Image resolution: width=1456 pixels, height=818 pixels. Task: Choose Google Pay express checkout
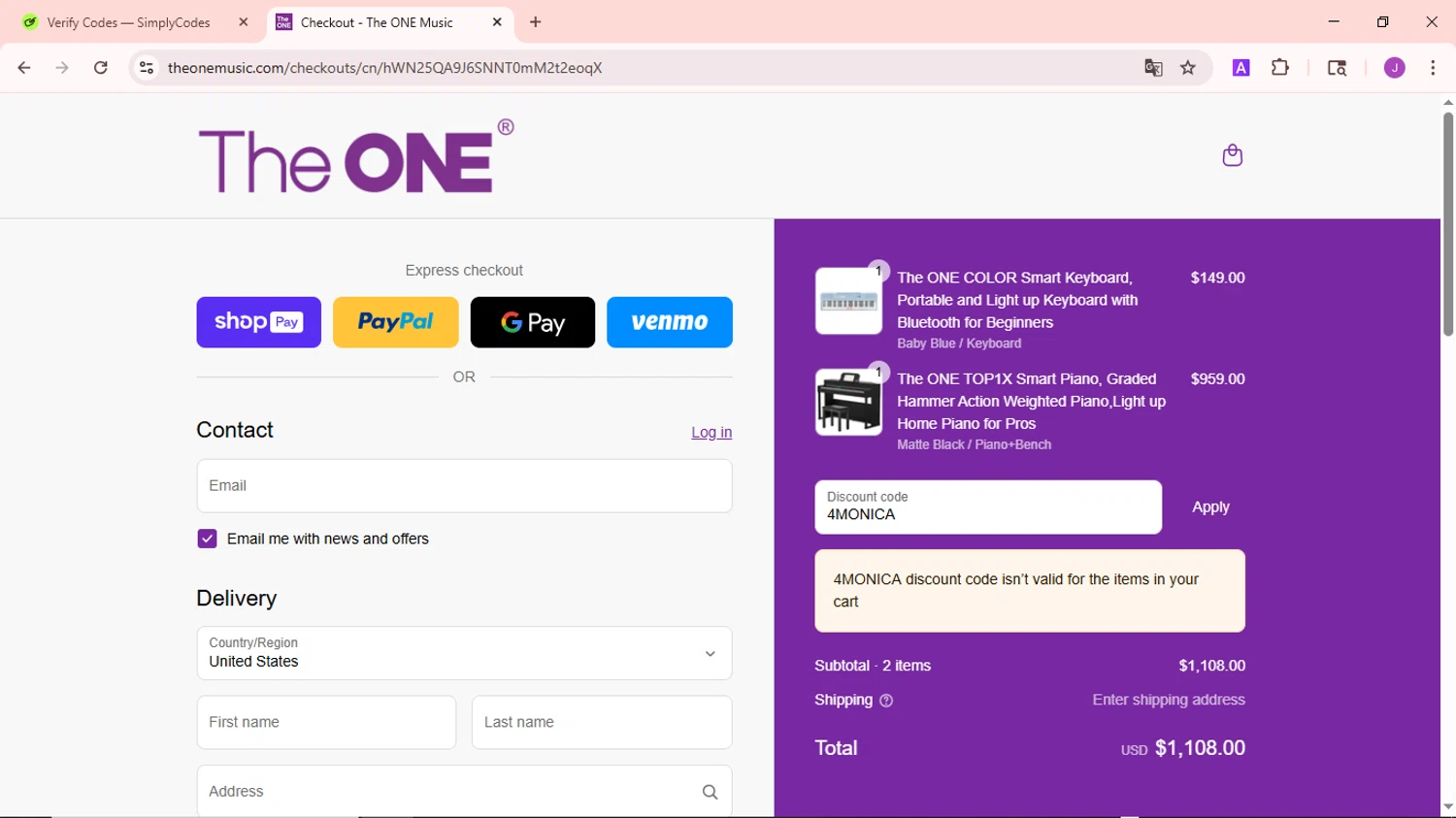pyautogui.click(x=533, y=322)
